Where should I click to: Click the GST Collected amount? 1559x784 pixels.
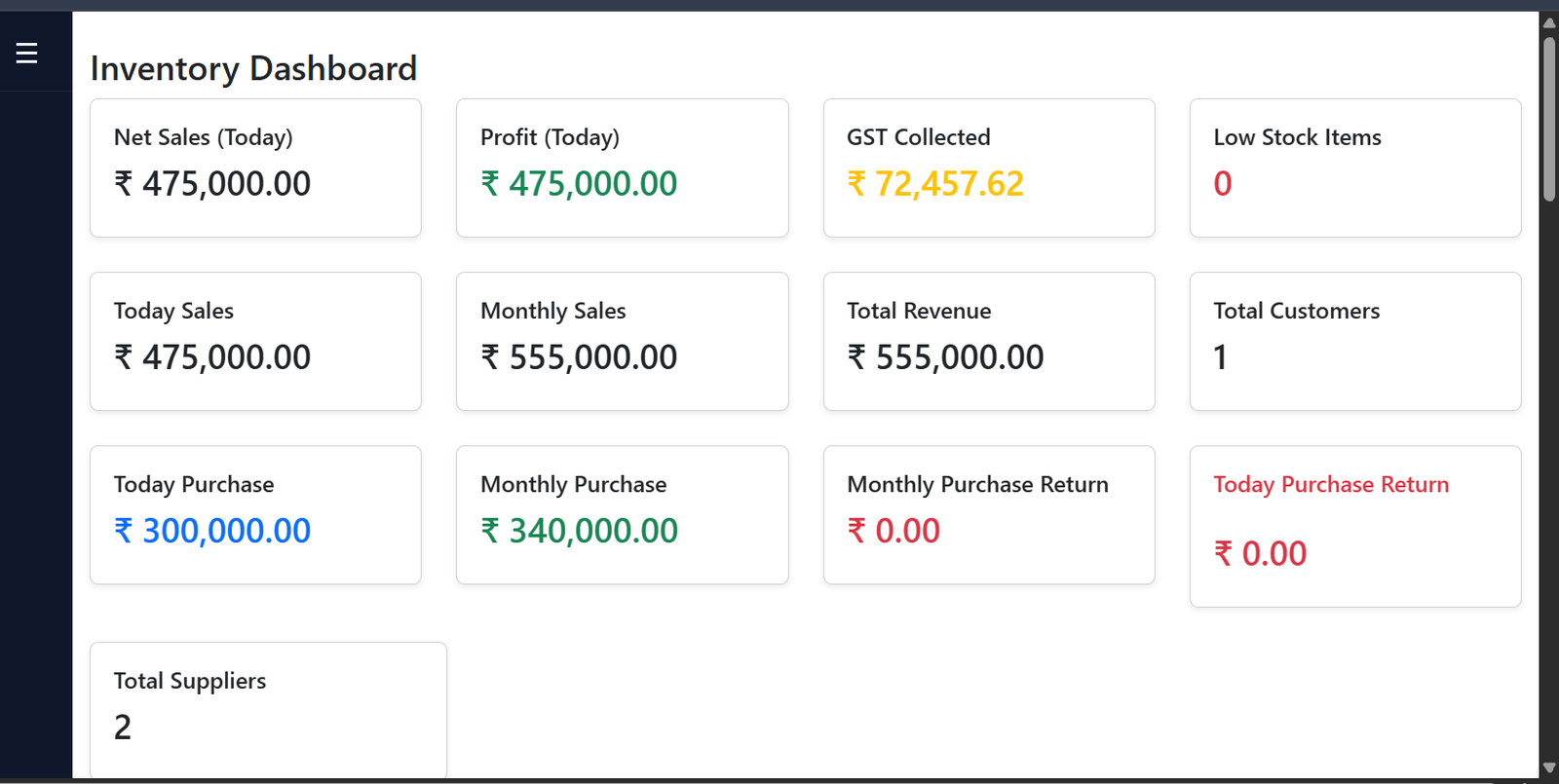pos(935,184)
